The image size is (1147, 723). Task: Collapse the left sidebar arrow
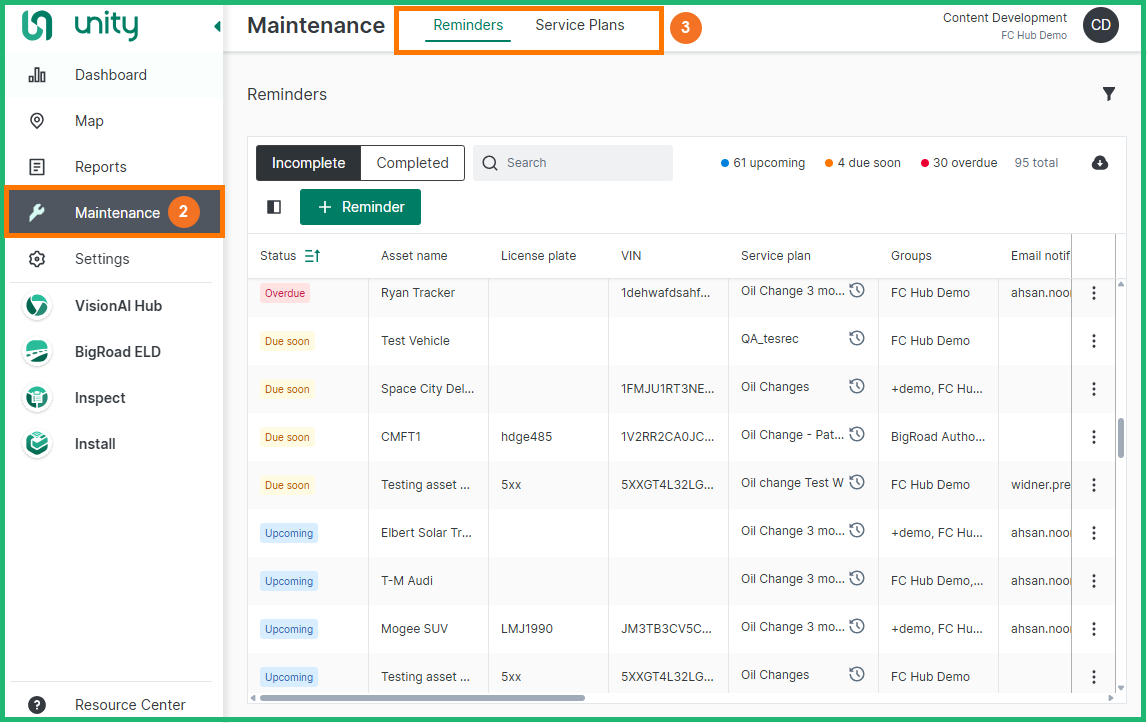point(217,27)
